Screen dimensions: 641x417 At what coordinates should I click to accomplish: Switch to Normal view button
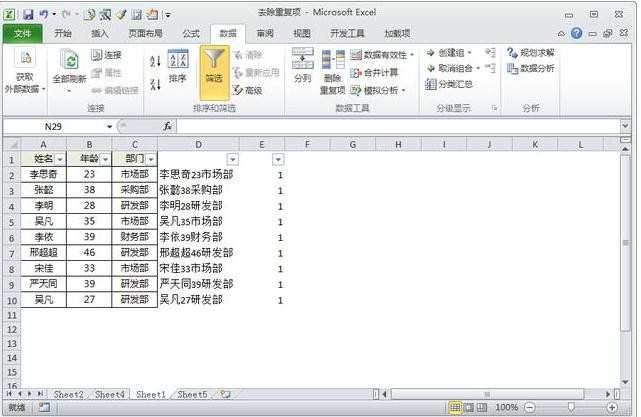click(x=455, y=407)
